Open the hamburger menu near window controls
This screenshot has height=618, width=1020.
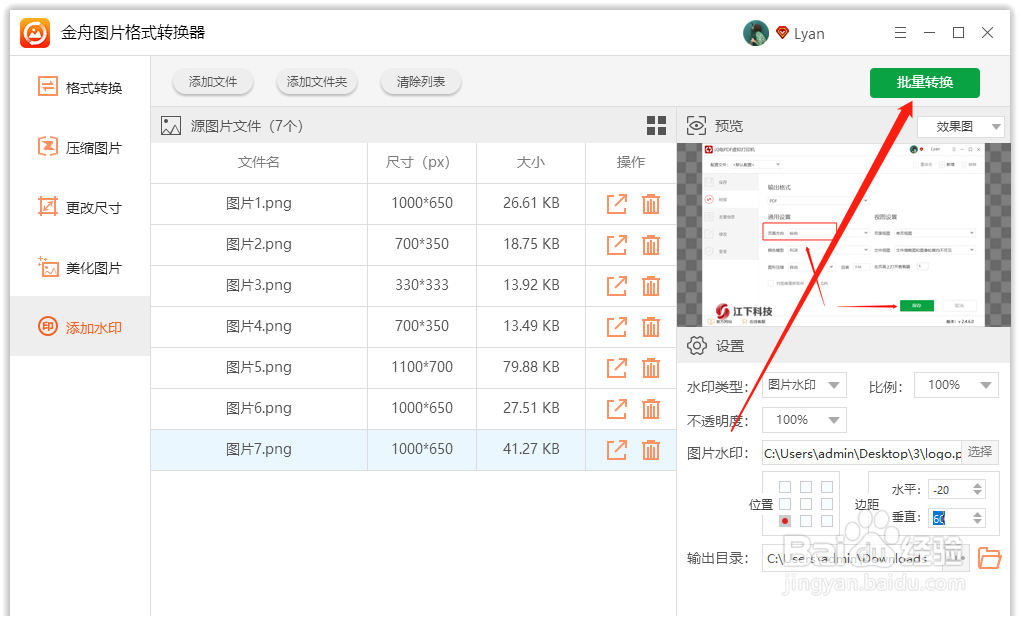900,32
